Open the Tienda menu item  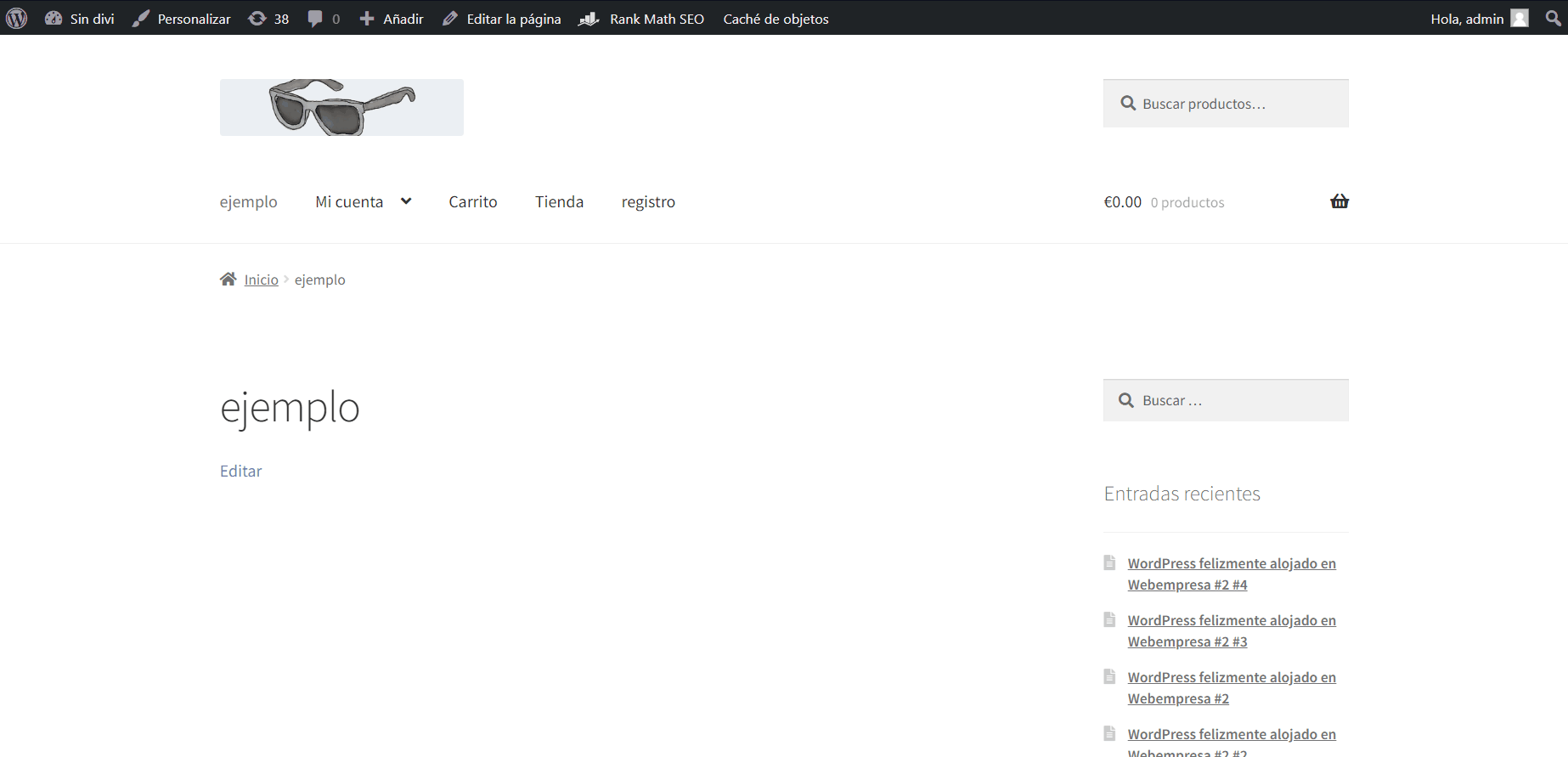(559, 202)
